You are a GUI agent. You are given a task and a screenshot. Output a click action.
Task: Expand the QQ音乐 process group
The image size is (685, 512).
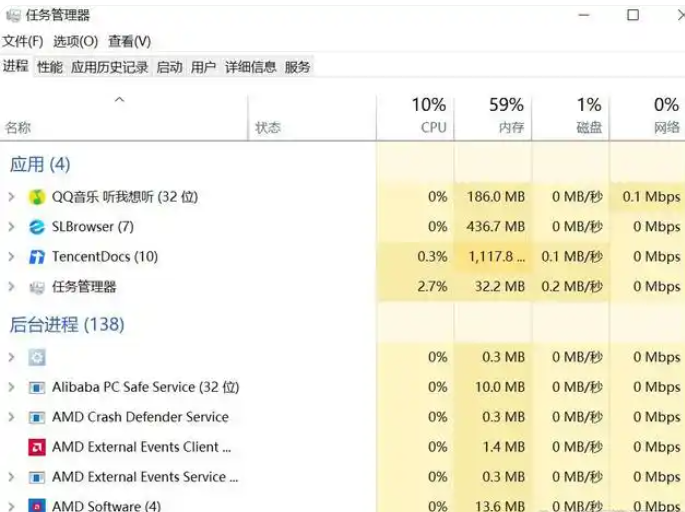(x=12, y=197)
